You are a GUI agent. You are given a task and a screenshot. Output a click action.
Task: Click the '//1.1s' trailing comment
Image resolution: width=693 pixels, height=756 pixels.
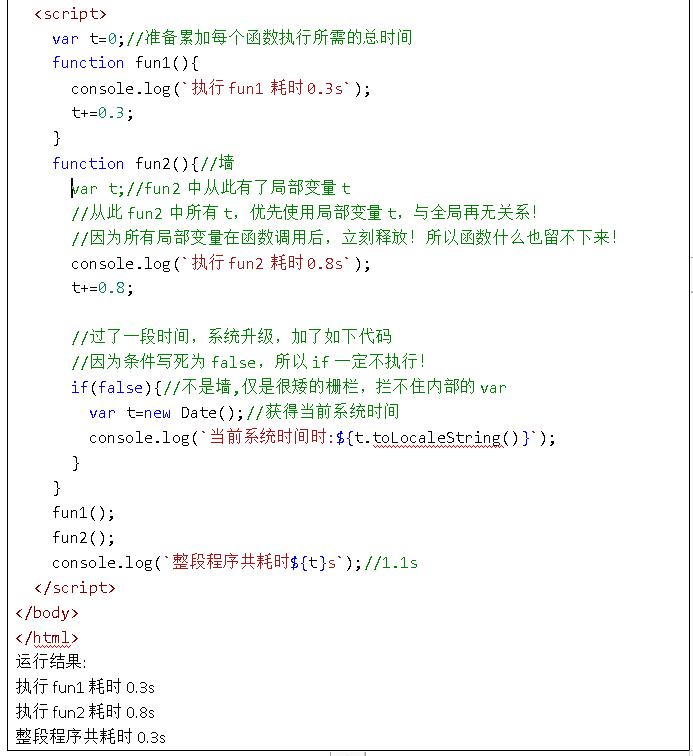[x=391, y=563]
